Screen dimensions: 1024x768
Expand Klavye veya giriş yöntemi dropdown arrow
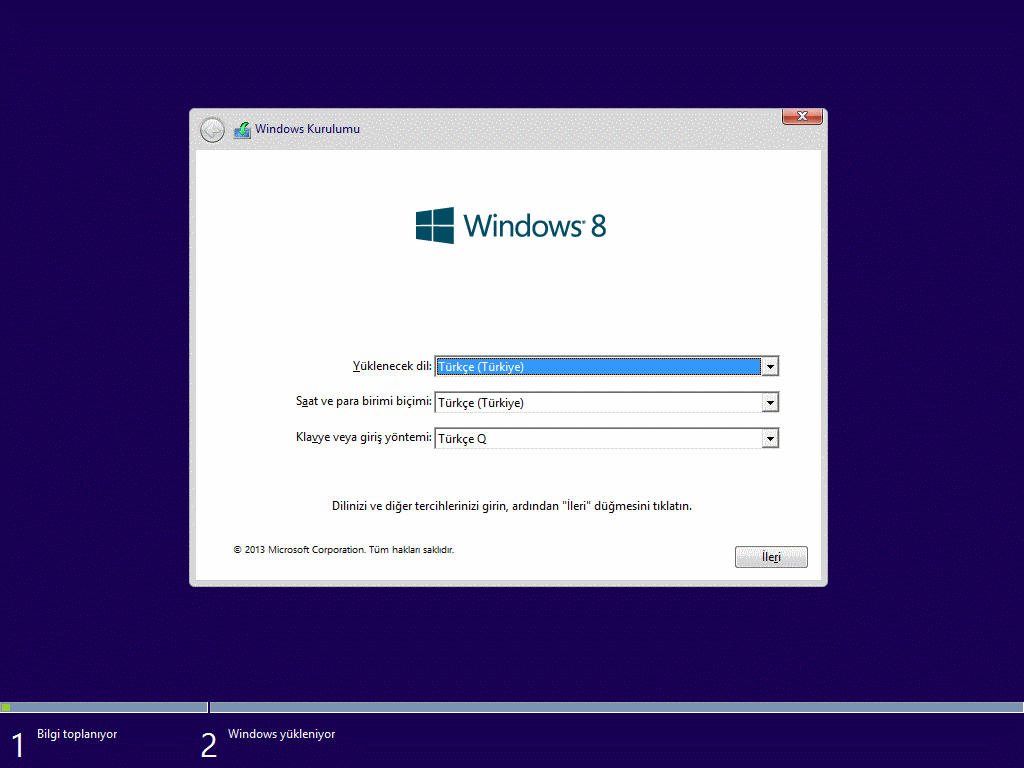tap(770, 439)
